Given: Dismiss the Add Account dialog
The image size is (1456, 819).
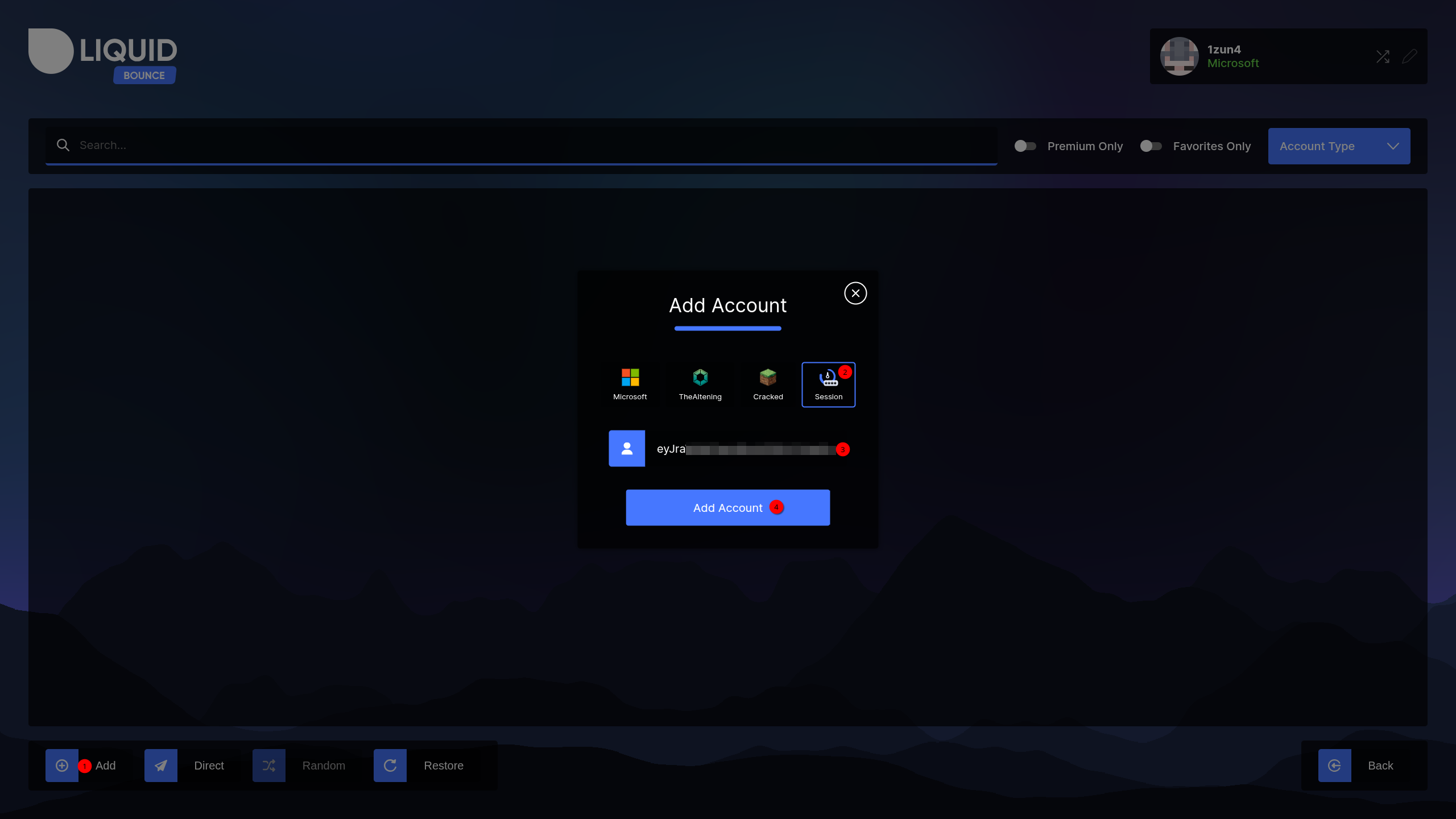Looking at the screenshot, I should pos(855,293).
